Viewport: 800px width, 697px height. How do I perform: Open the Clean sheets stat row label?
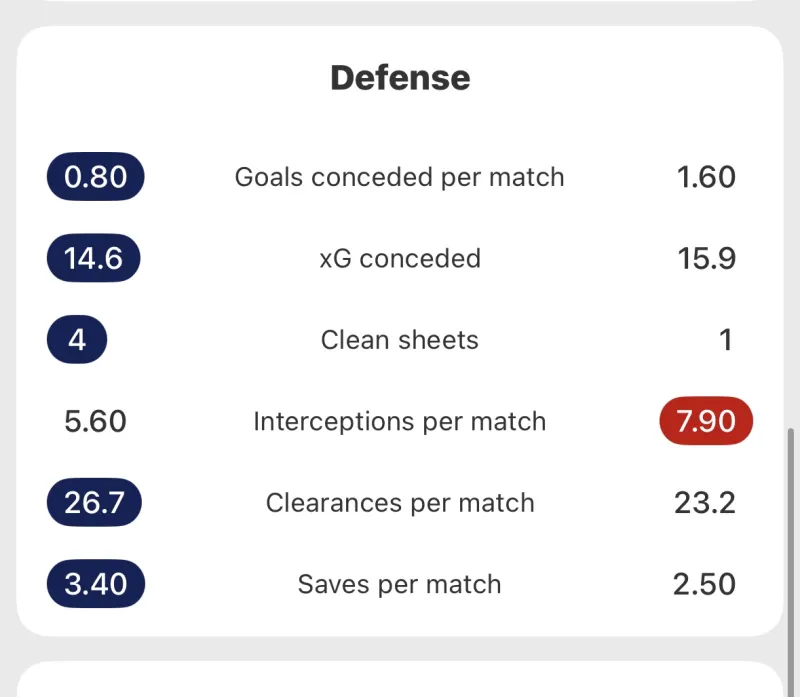400,340
